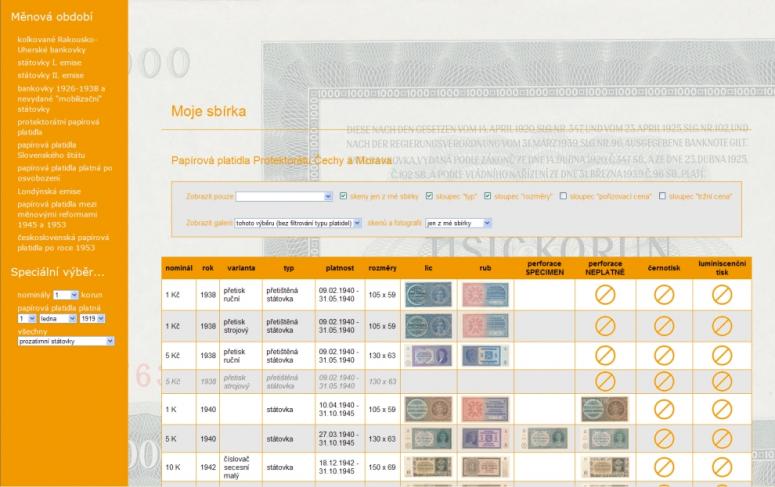Click luminiscenční tisk icon in 5 Kč přetisk ruční row

[722, 355]
